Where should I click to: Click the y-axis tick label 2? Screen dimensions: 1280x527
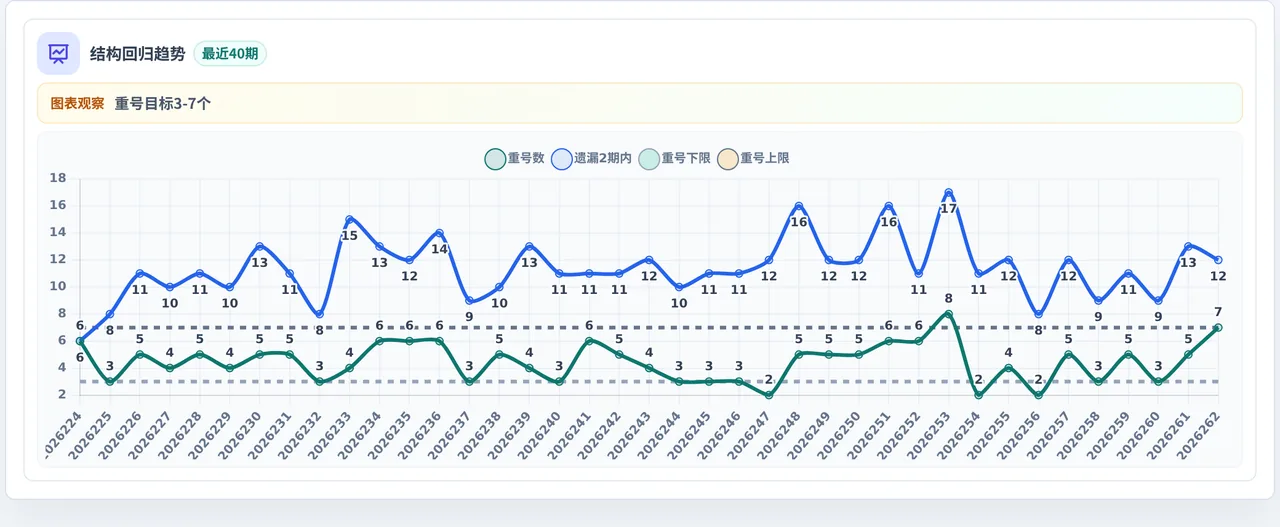(x=62, y=395)
